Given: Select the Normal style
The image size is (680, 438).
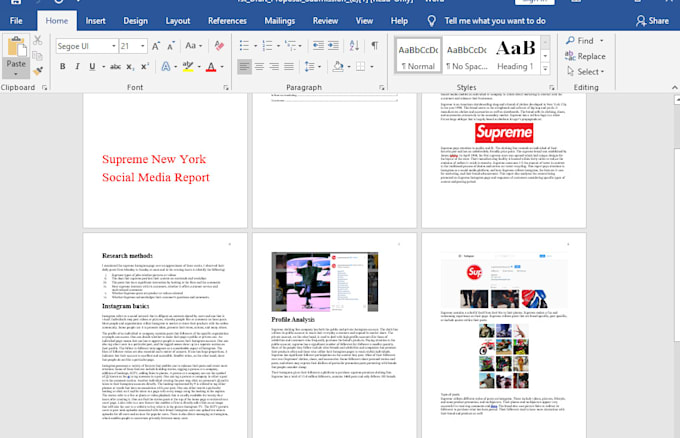Looking at the screenshot, I should point(418,55).
